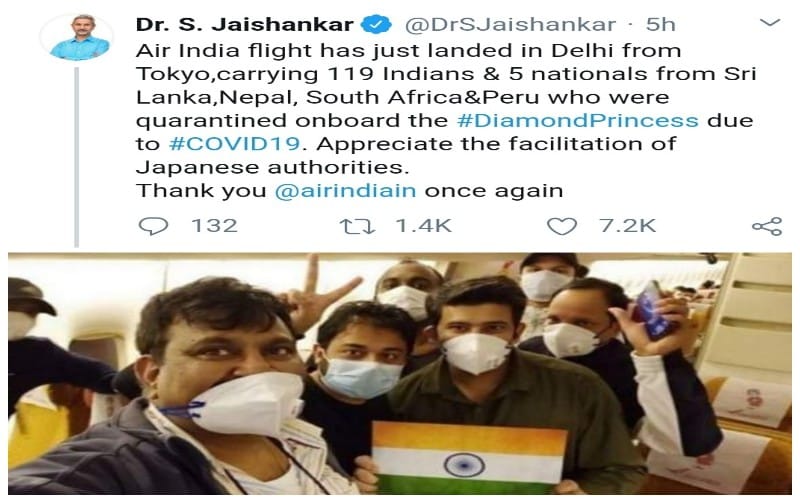Open the #COVID19 hashtag link
This screenshot has height=500, width=800.
pos(235,144)
